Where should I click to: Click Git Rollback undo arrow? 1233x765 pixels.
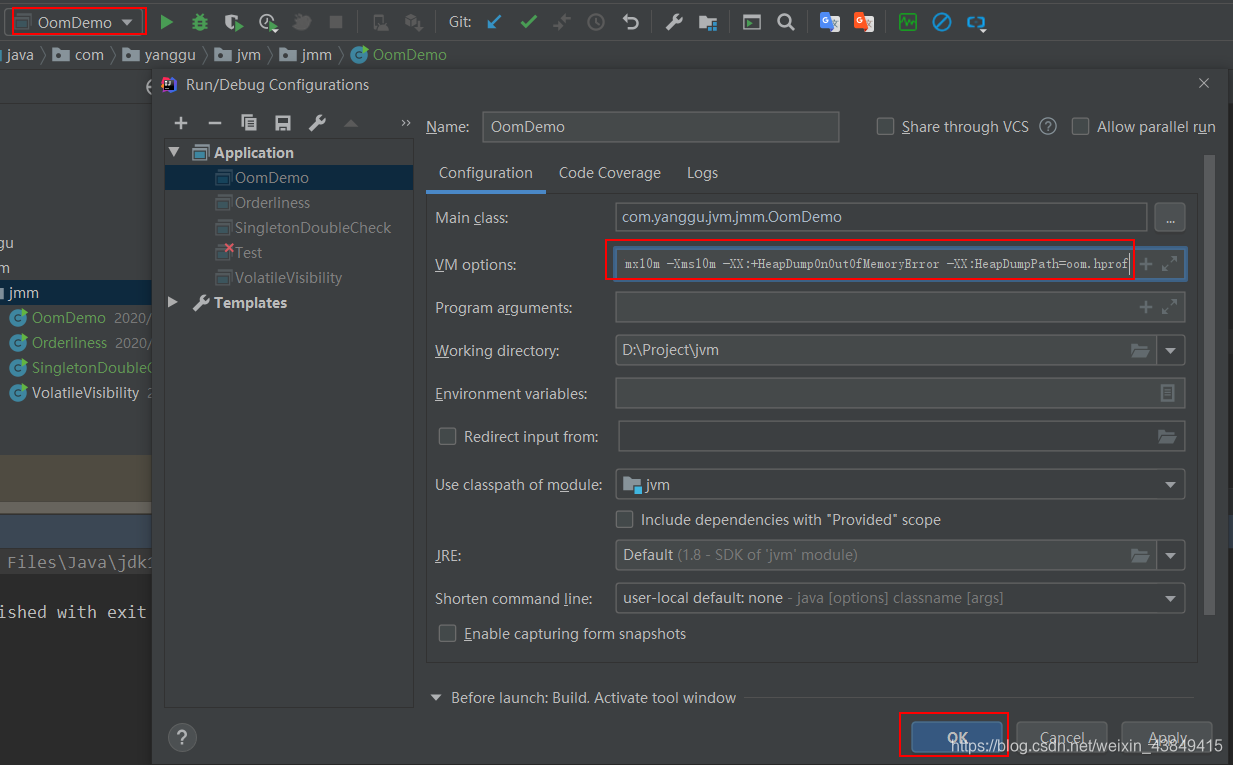coord(630,22)
